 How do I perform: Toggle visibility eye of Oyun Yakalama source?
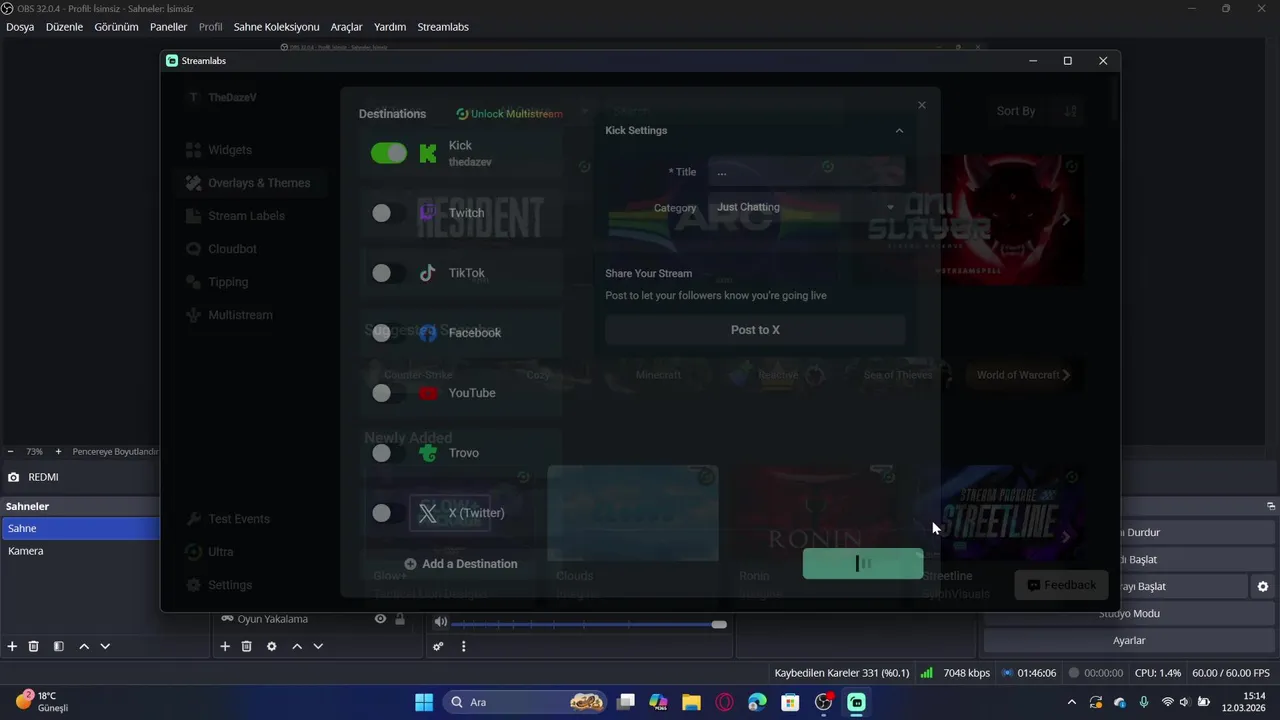(x=380, y=619)
